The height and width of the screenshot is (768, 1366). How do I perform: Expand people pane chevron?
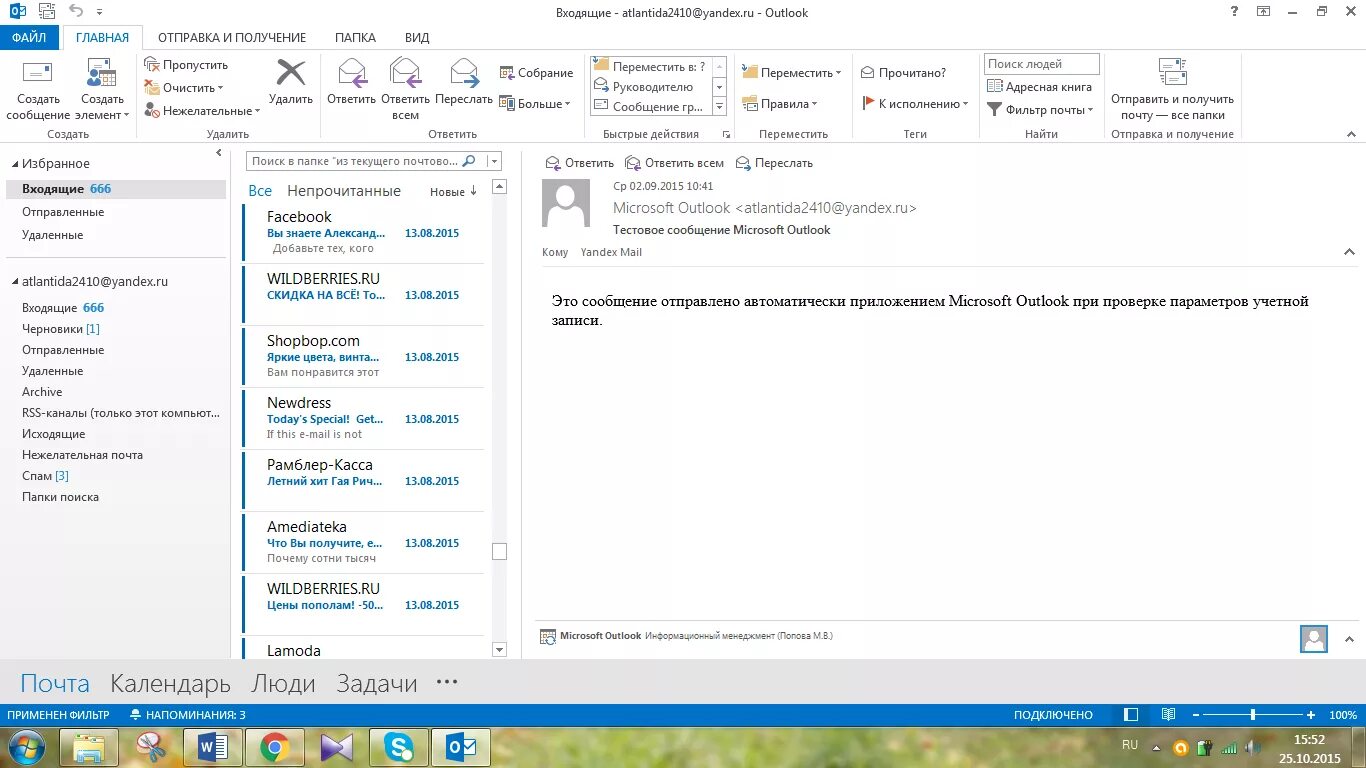pyautogui.click(x=1349, y=639)
